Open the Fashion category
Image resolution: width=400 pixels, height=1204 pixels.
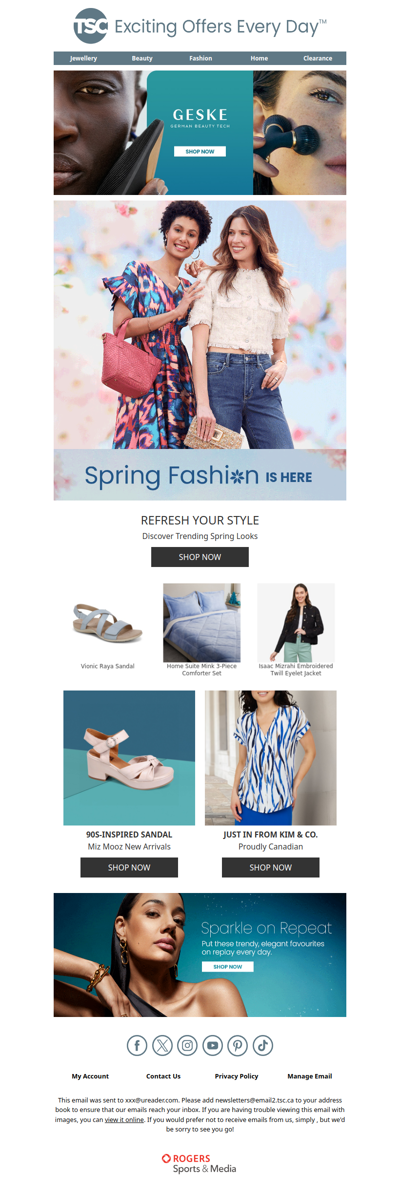click(201, 59)
